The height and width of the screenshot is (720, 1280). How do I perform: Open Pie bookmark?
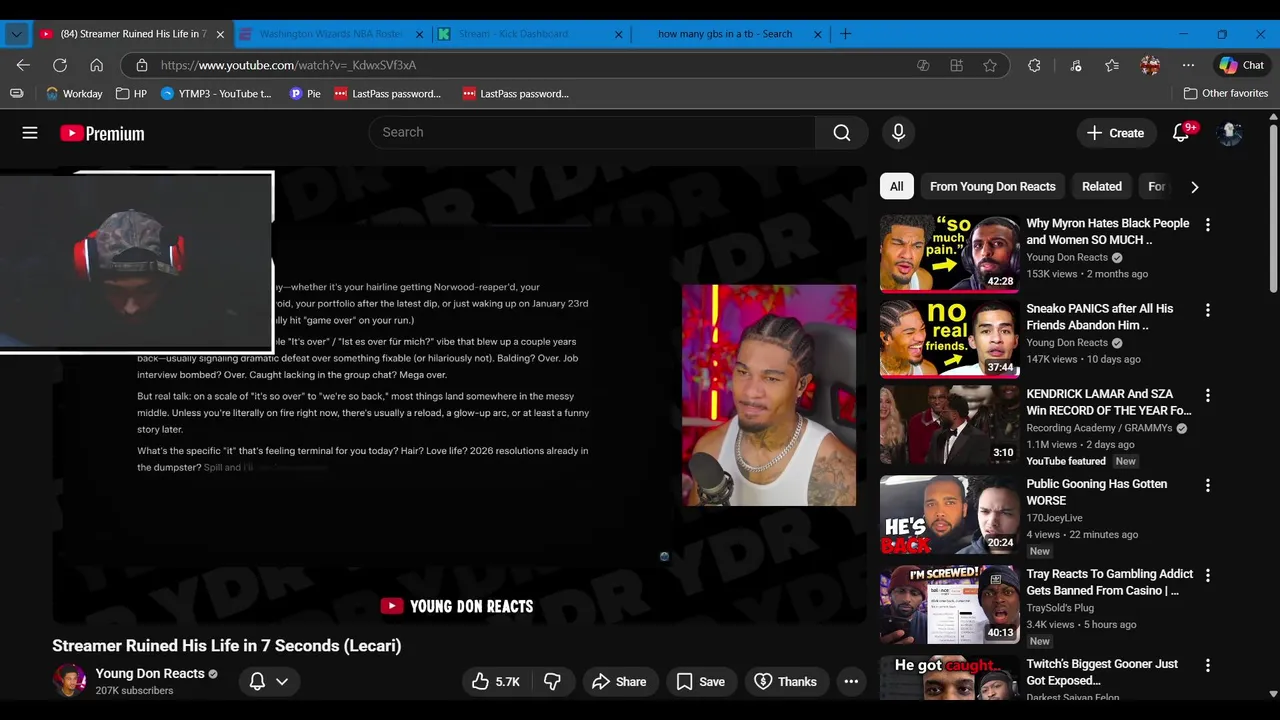305,93
